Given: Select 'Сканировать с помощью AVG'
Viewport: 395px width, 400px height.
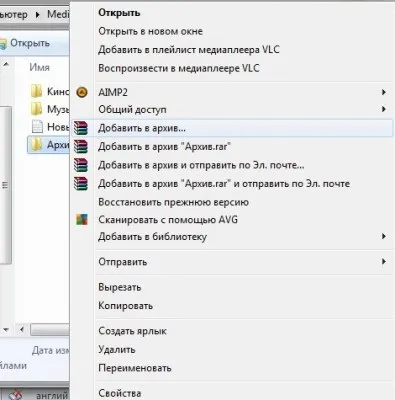Looking at the screenshot, I should coord(232,220).
